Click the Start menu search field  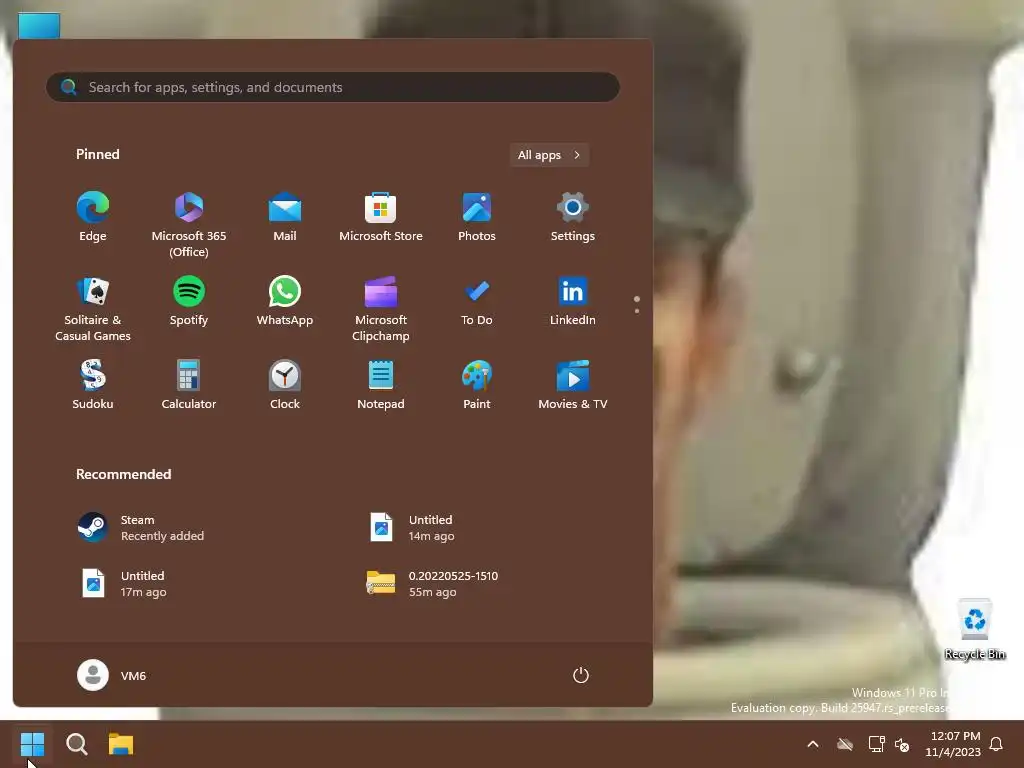pos(332,87)
